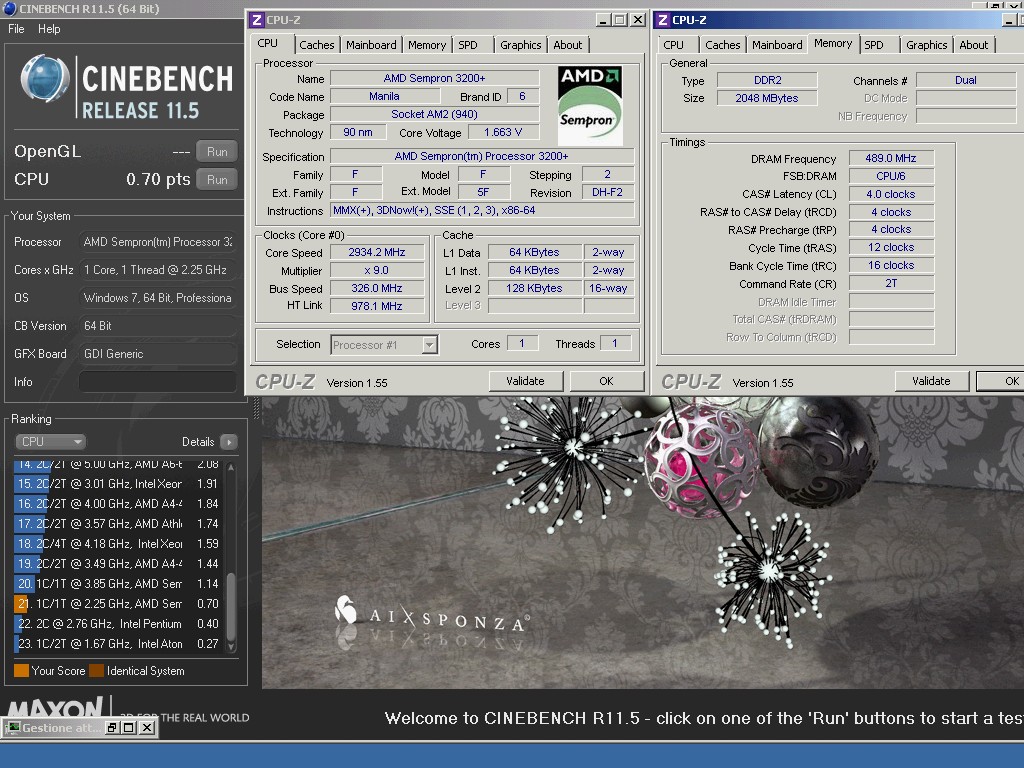
Task: Maximize the minimized Gestione window
Action: [x=129, y=728]
